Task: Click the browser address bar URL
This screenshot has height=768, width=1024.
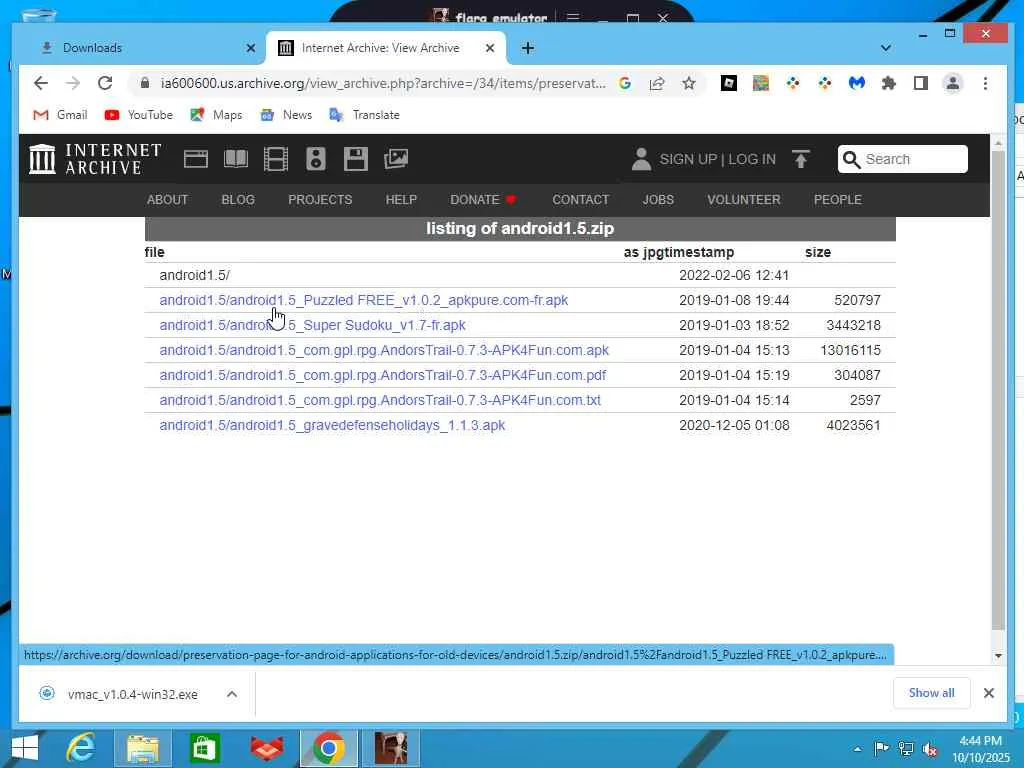Action: click(x=383, y=83)
